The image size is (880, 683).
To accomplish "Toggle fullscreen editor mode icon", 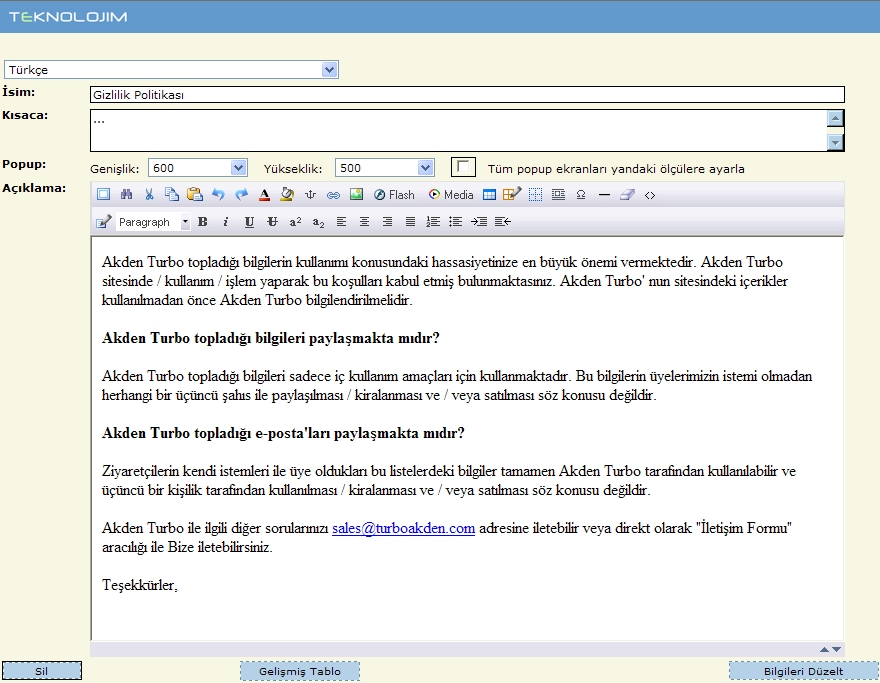I will click(x=103, y=195).
